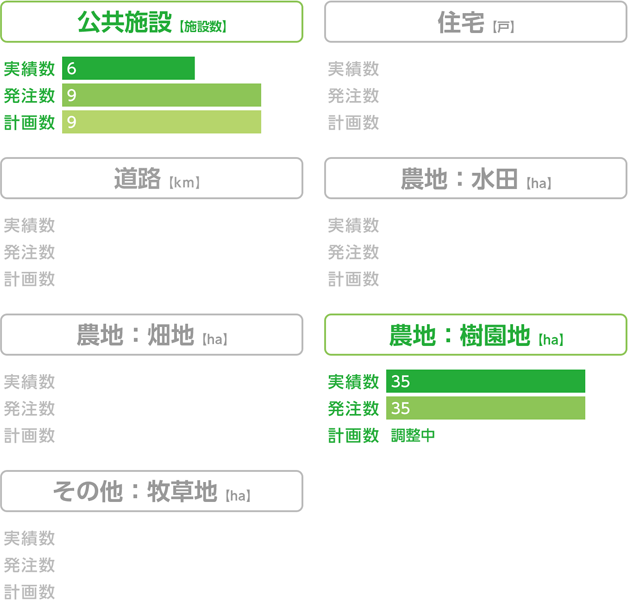Select the 農地:水田 header box

click(x=476, y=178)
